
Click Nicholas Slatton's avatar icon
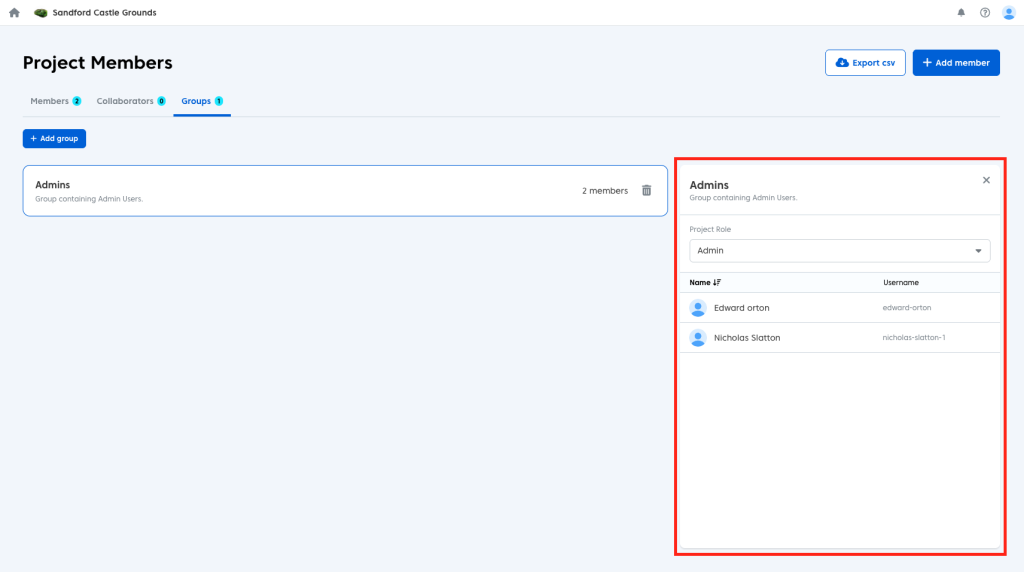tap(698, 338)
